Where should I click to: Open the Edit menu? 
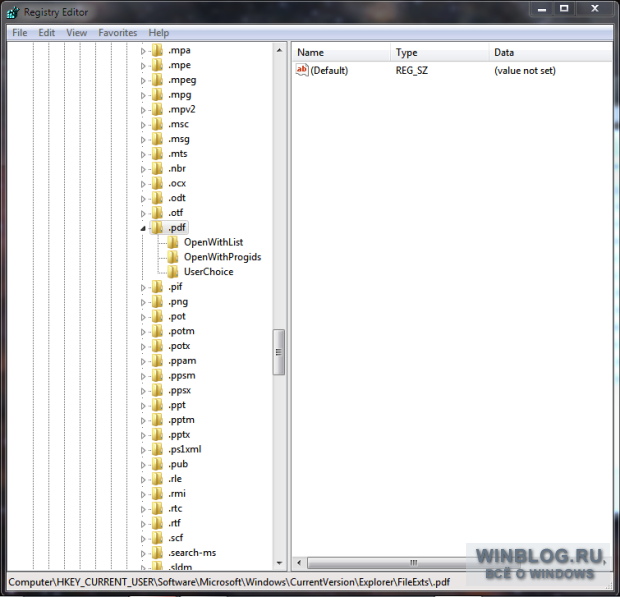pyautogui.click(x=46, y=33)
